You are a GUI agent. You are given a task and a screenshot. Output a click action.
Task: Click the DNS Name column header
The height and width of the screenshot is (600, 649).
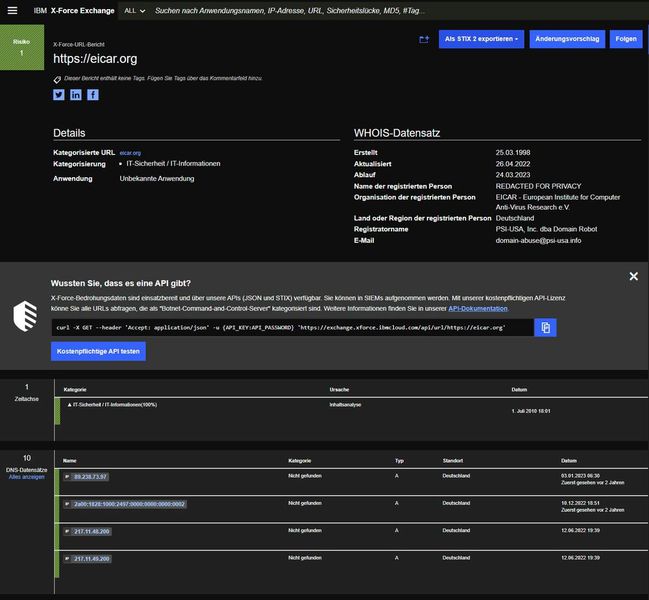click(x=70, y=461)
